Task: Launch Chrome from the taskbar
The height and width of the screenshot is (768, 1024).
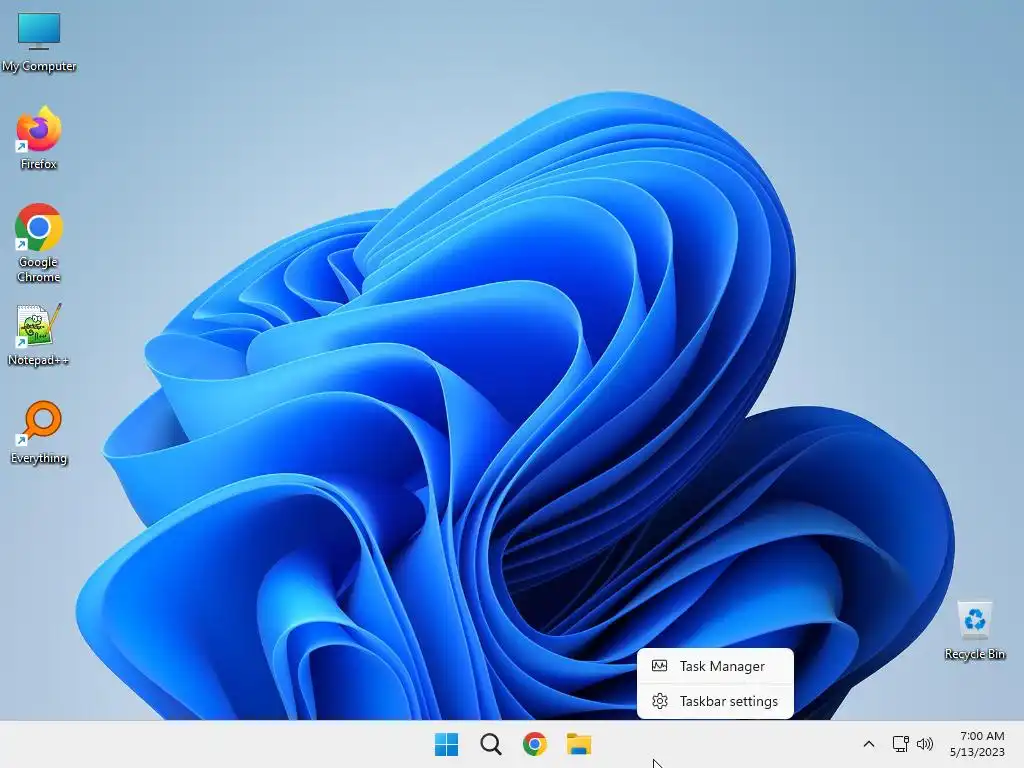Action: pos(534,744)
